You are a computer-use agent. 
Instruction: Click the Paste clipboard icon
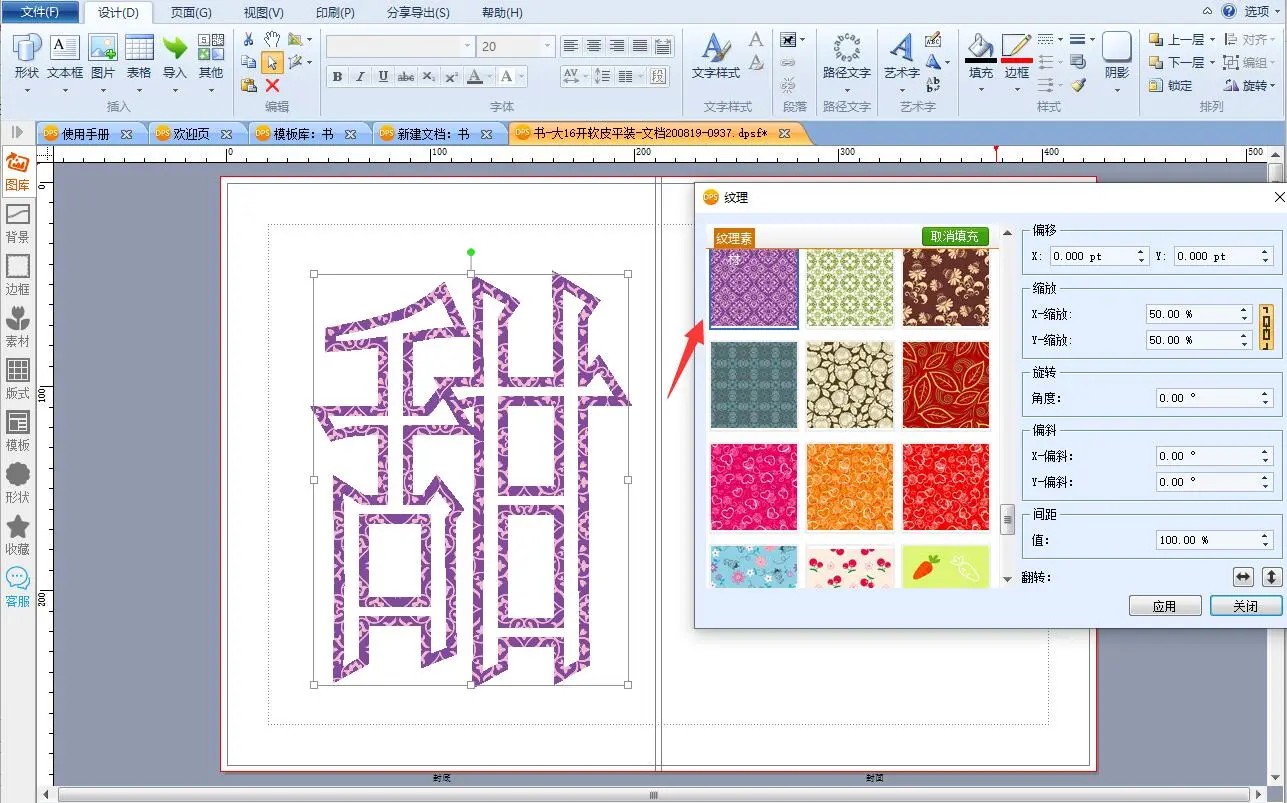[x=249, y=85]
